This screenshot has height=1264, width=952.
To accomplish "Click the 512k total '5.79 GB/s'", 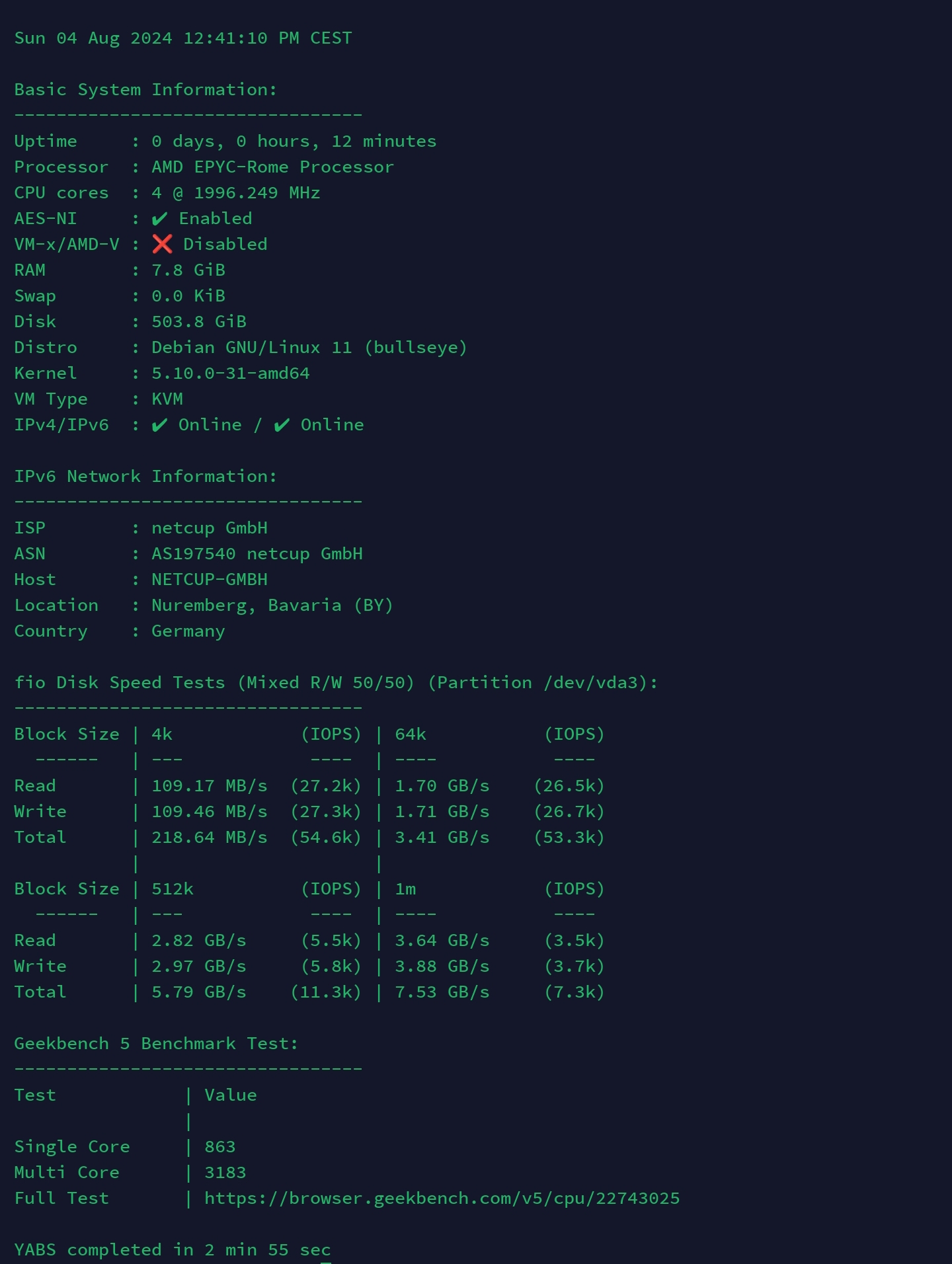I will pos(199,992).
